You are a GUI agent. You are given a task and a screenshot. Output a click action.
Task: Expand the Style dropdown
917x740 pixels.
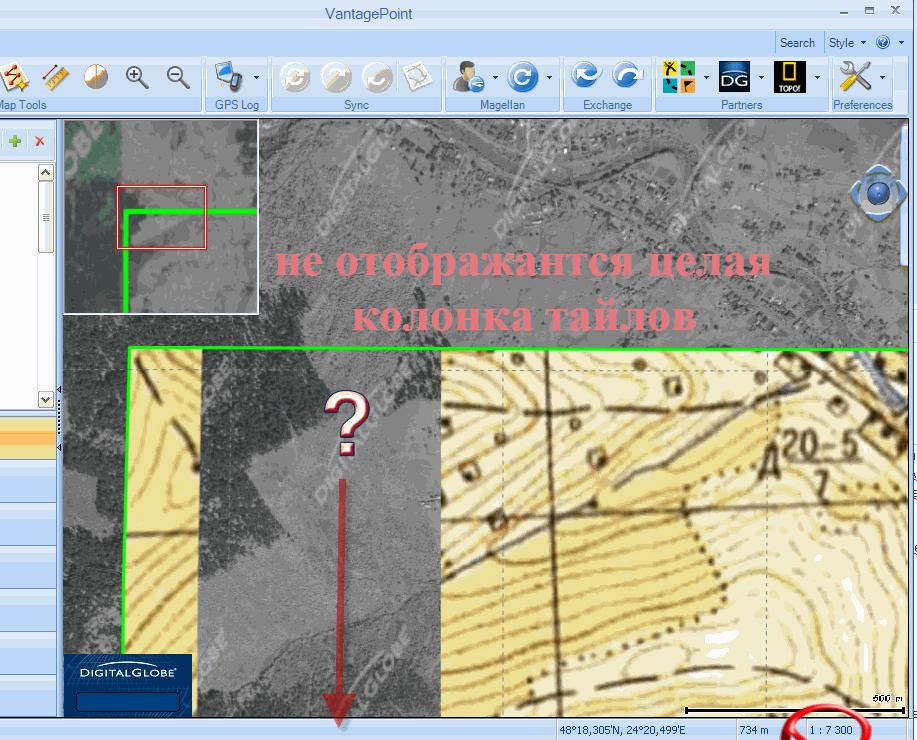click(x=847, y=43)
